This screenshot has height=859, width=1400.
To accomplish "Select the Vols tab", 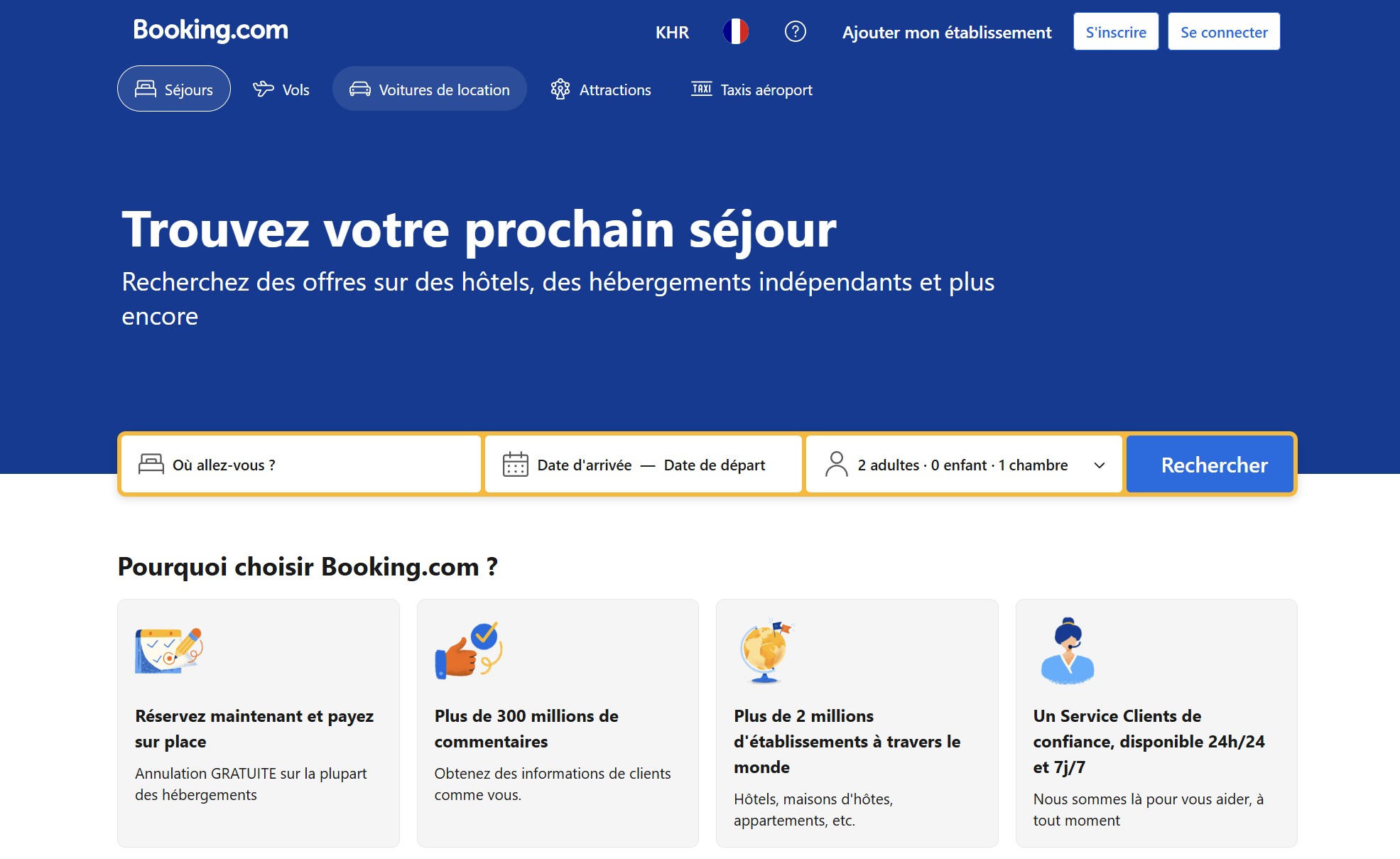I will coord(281,89).
